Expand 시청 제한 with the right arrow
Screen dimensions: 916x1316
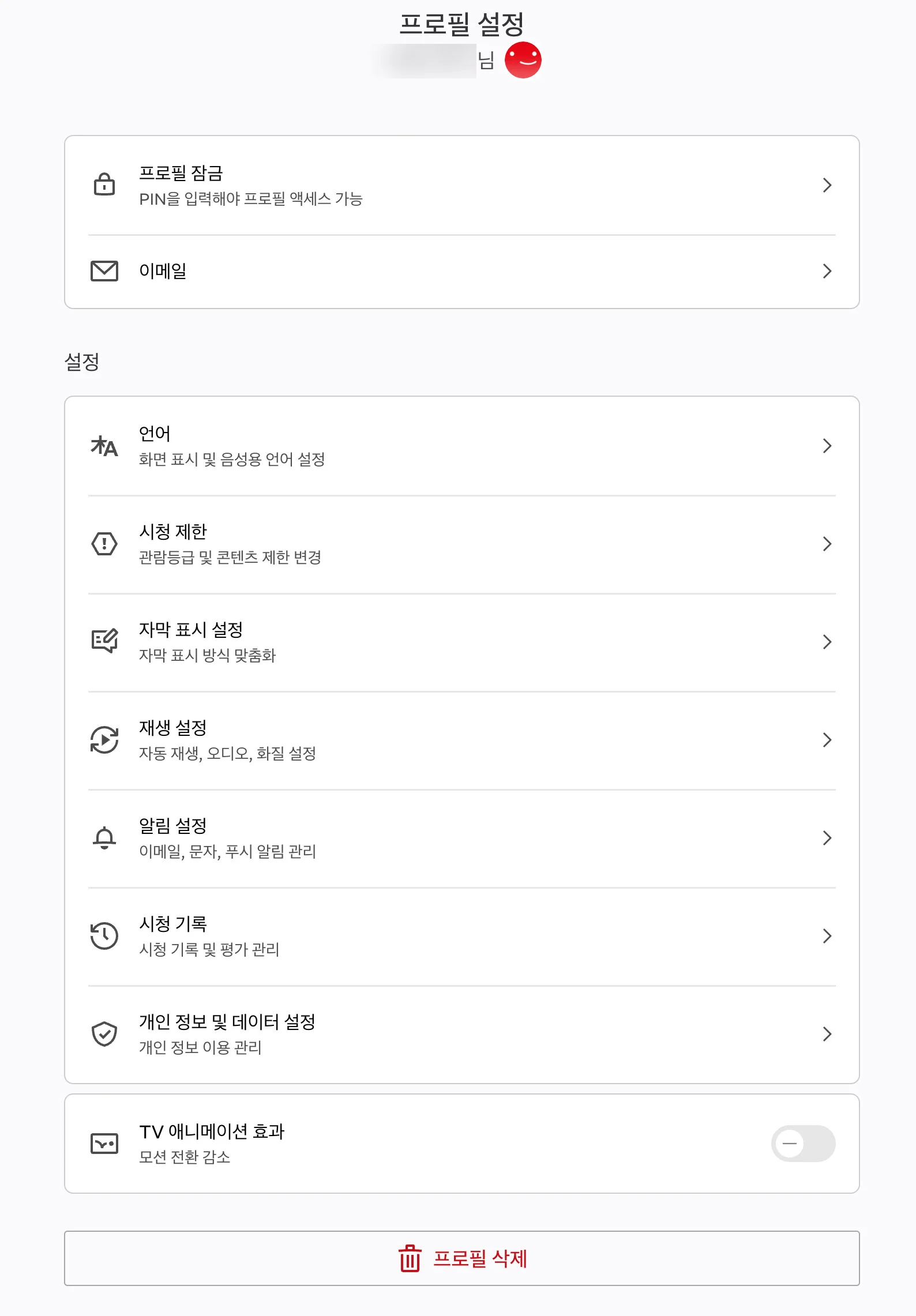pos(827,544)
